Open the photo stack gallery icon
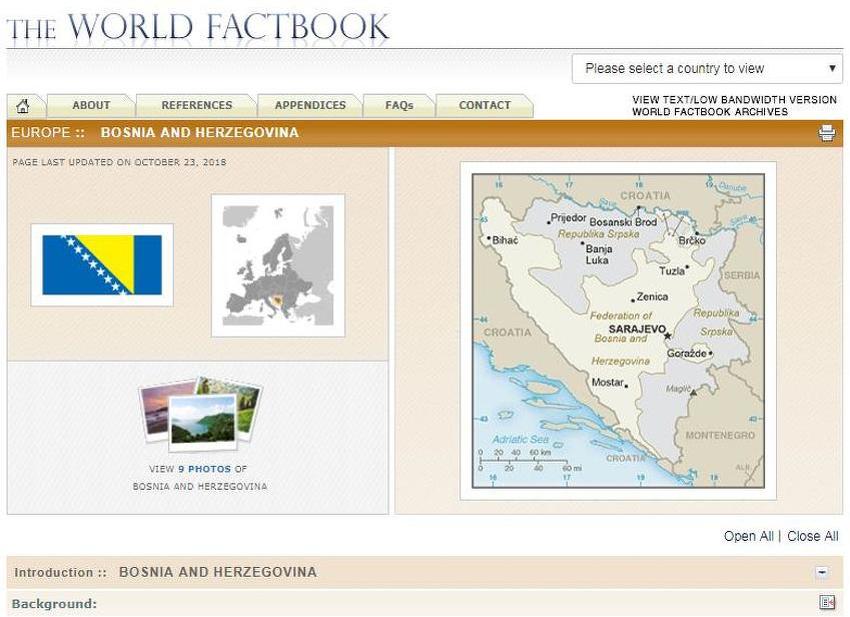This screenshot has height=617, width=850. coord(199,412)
